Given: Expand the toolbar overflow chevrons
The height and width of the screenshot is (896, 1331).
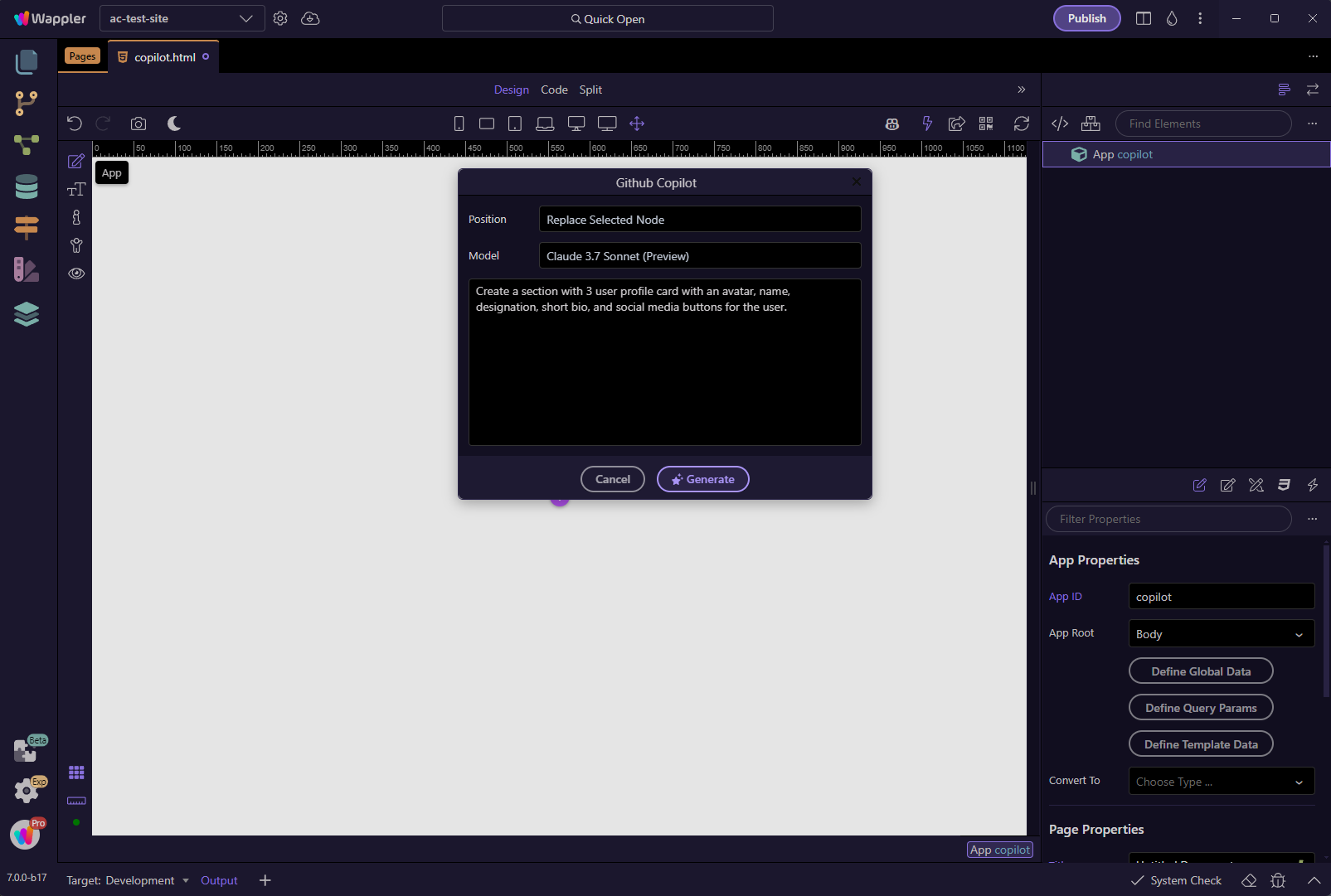Looking at the screenshot, I should pyautogui.click(x=1022, y=90).
